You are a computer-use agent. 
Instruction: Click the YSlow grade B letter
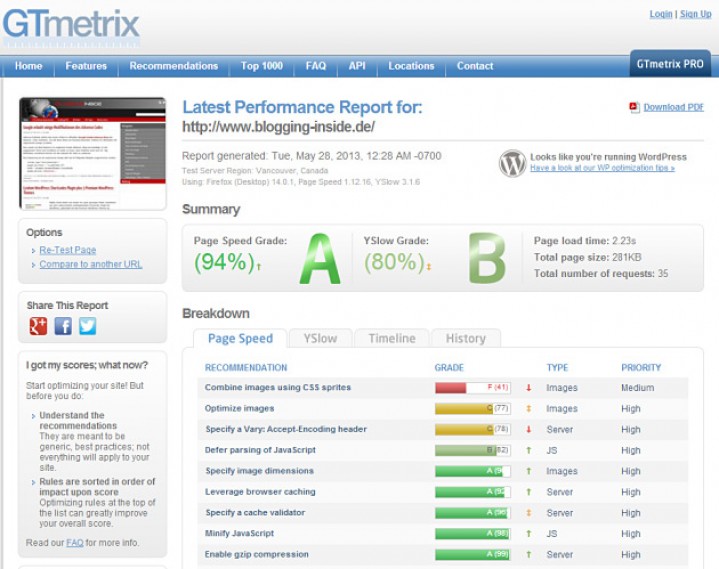[x=487, y=258]
